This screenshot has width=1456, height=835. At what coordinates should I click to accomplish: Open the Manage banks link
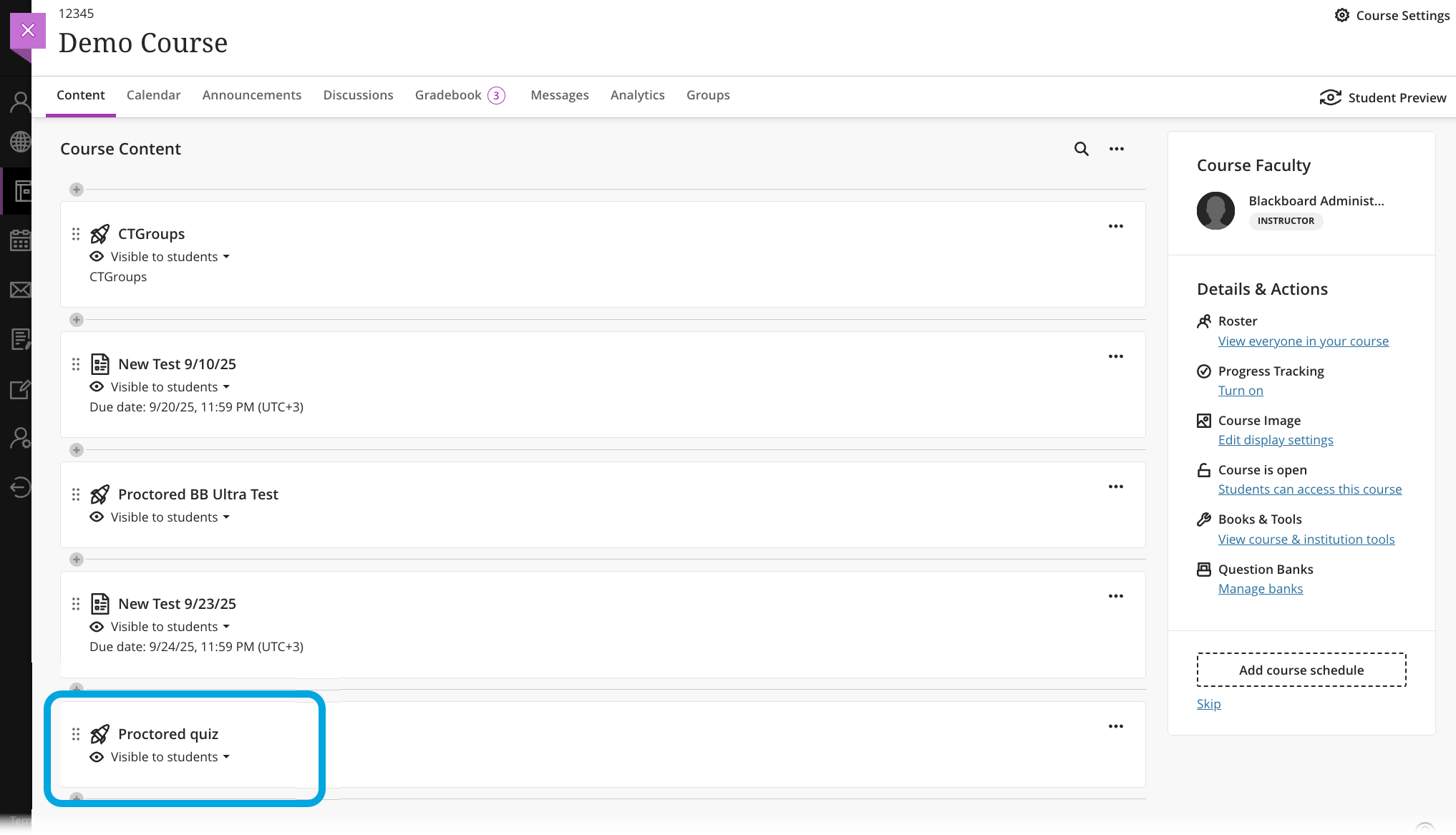[x=1260, y=589]
